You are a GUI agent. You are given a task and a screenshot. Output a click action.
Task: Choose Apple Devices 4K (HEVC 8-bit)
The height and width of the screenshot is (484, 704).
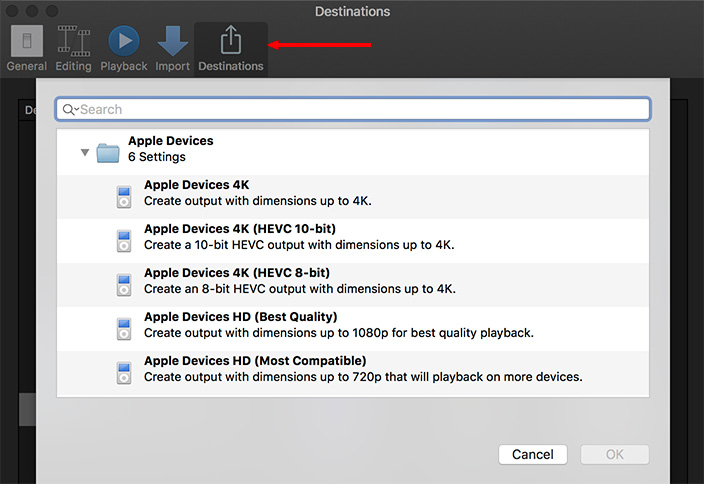pos(353,285)
